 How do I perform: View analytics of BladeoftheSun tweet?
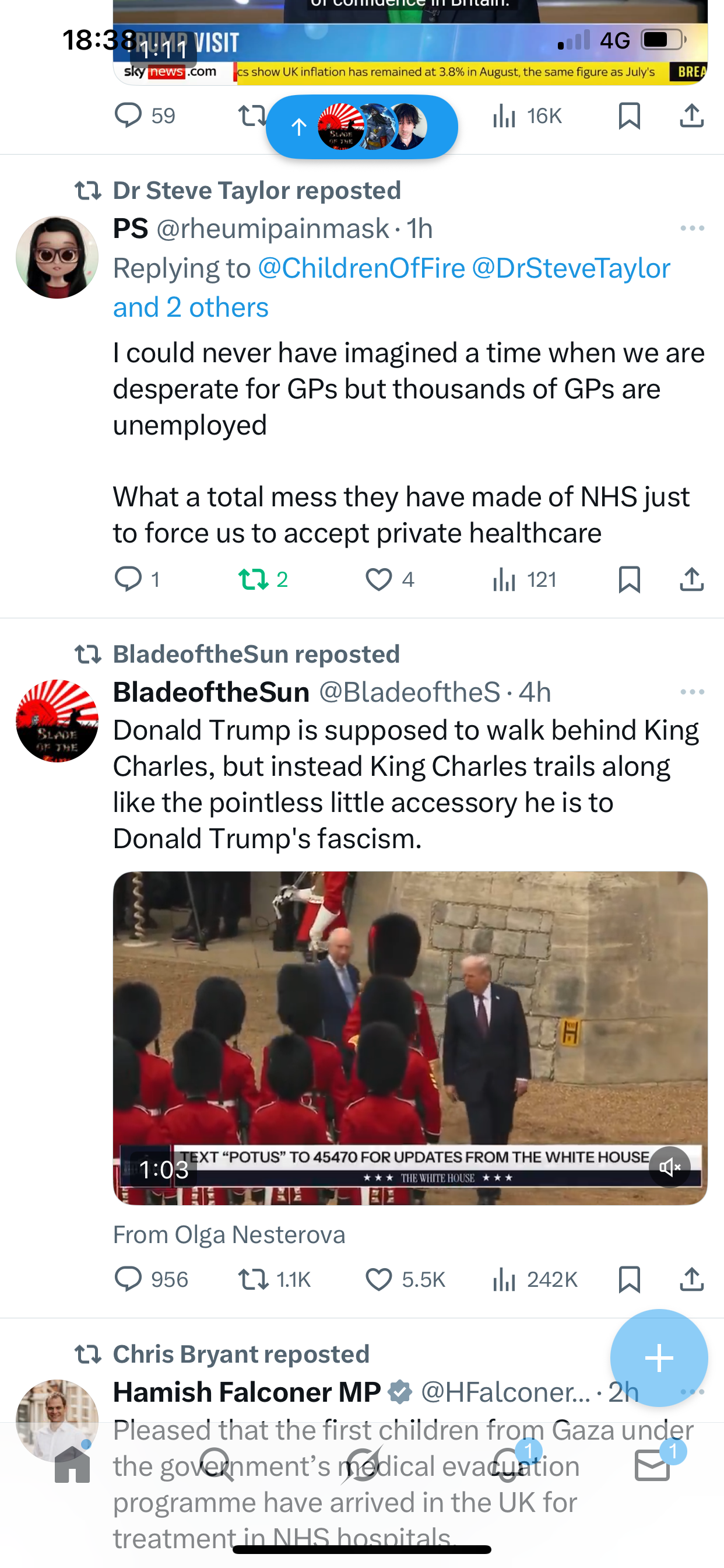tap(504, 1279)
